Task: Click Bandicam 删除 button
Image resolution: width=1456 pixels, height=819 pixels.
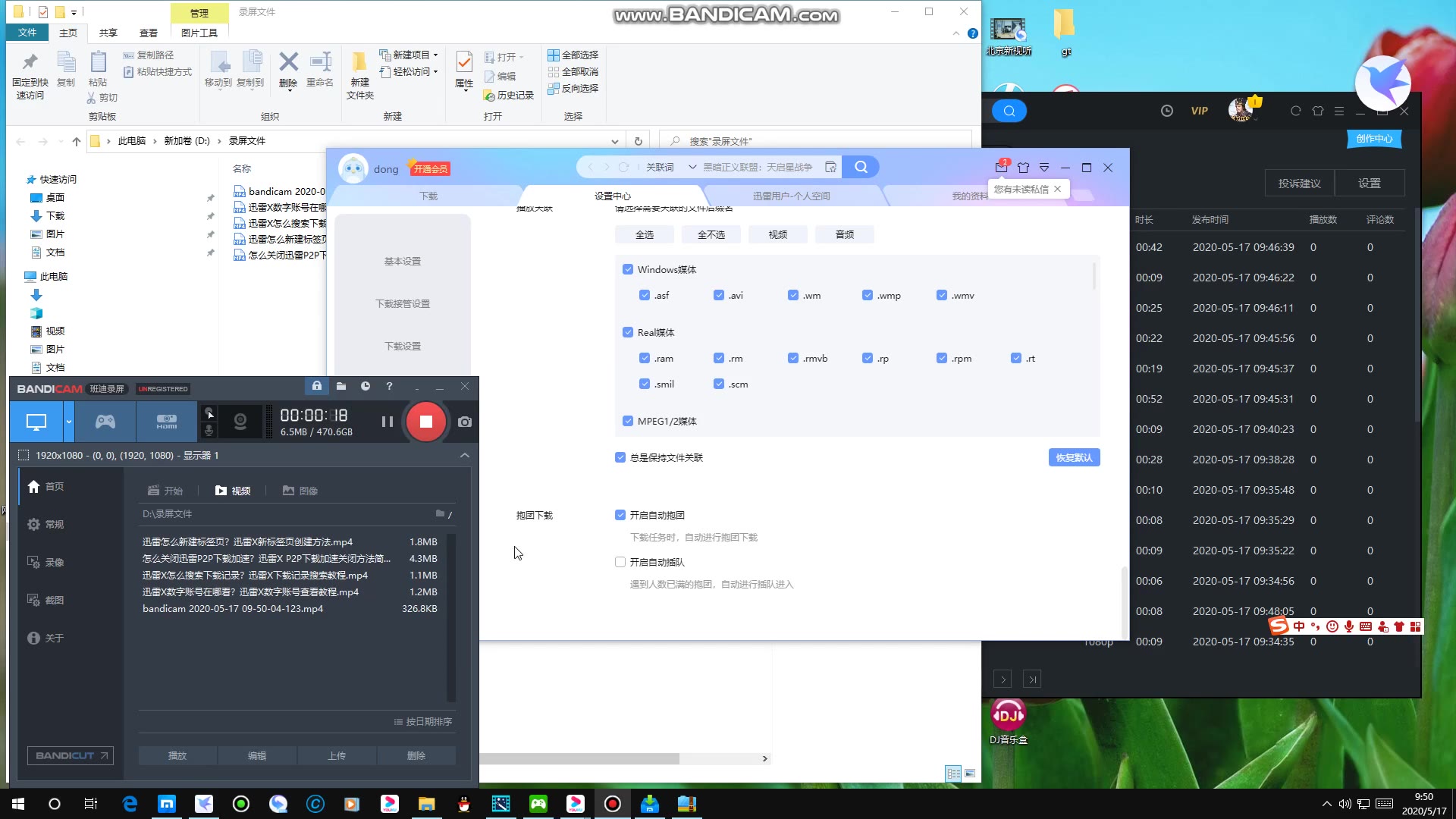Action: click(x=416, y=755)
